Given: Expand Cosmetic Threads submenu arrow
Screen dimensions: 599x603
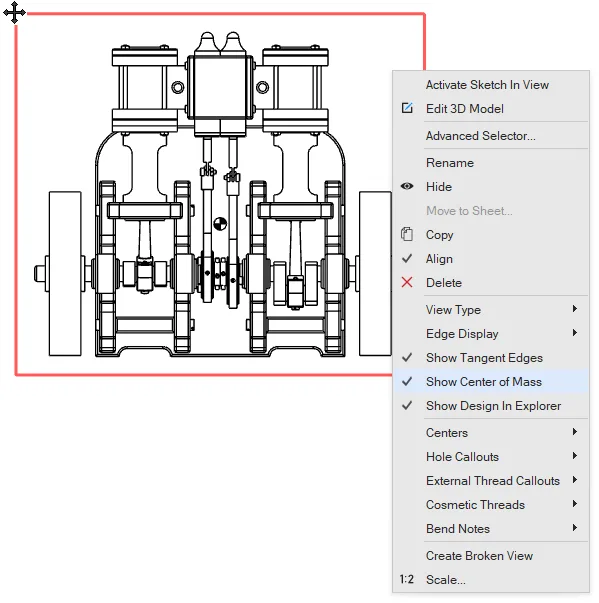Looking at the screenshot, I should 575,504.
